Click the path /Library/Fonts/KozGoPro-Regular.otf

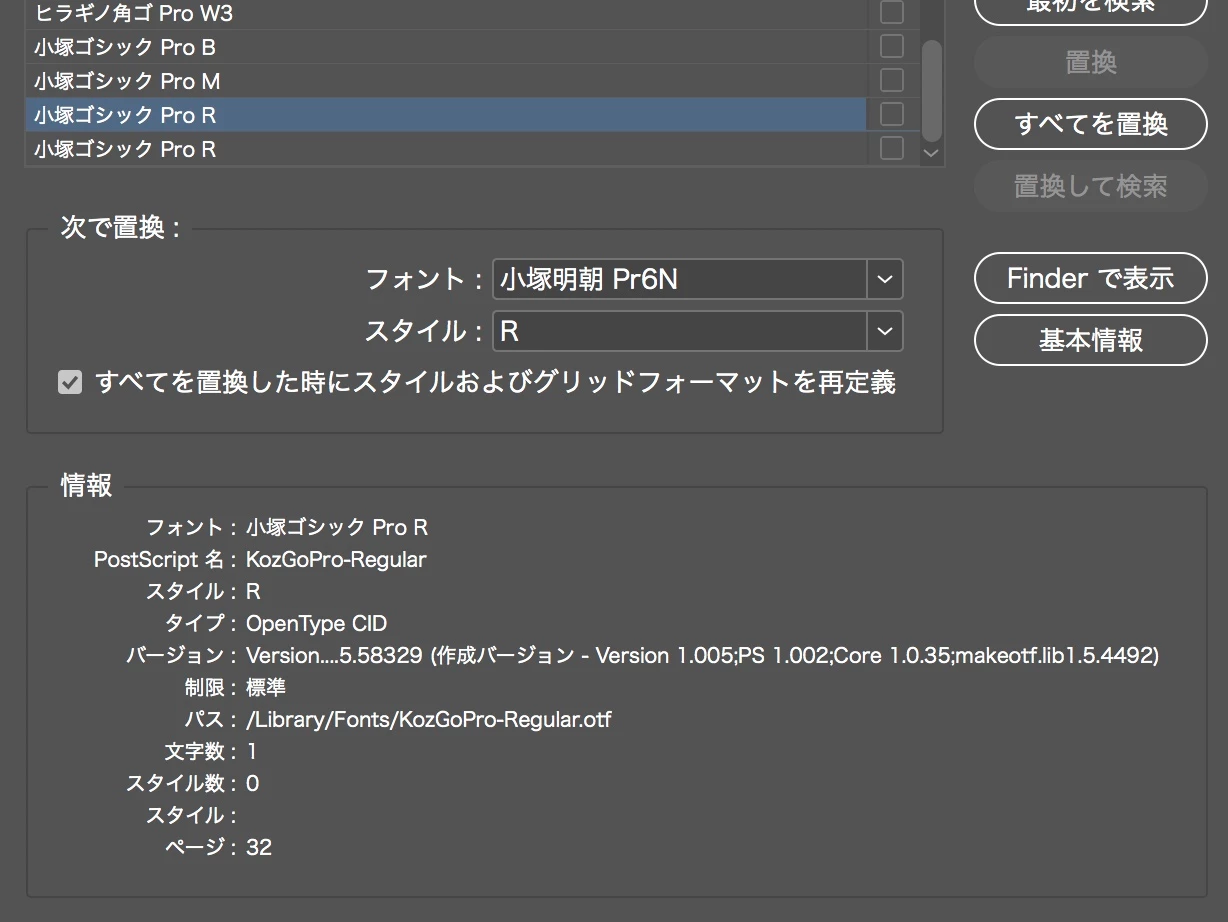(x=428, y=719)
